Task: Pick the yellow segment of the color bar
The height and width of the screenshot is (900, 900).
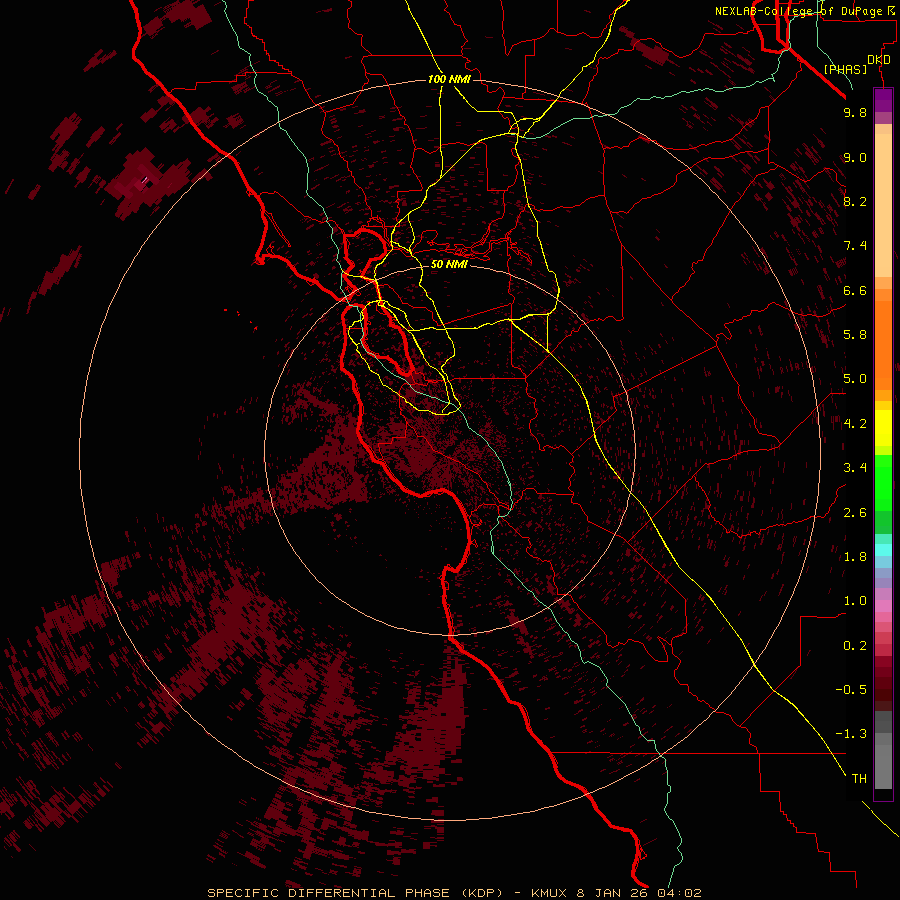Action: tap(883, 428)
